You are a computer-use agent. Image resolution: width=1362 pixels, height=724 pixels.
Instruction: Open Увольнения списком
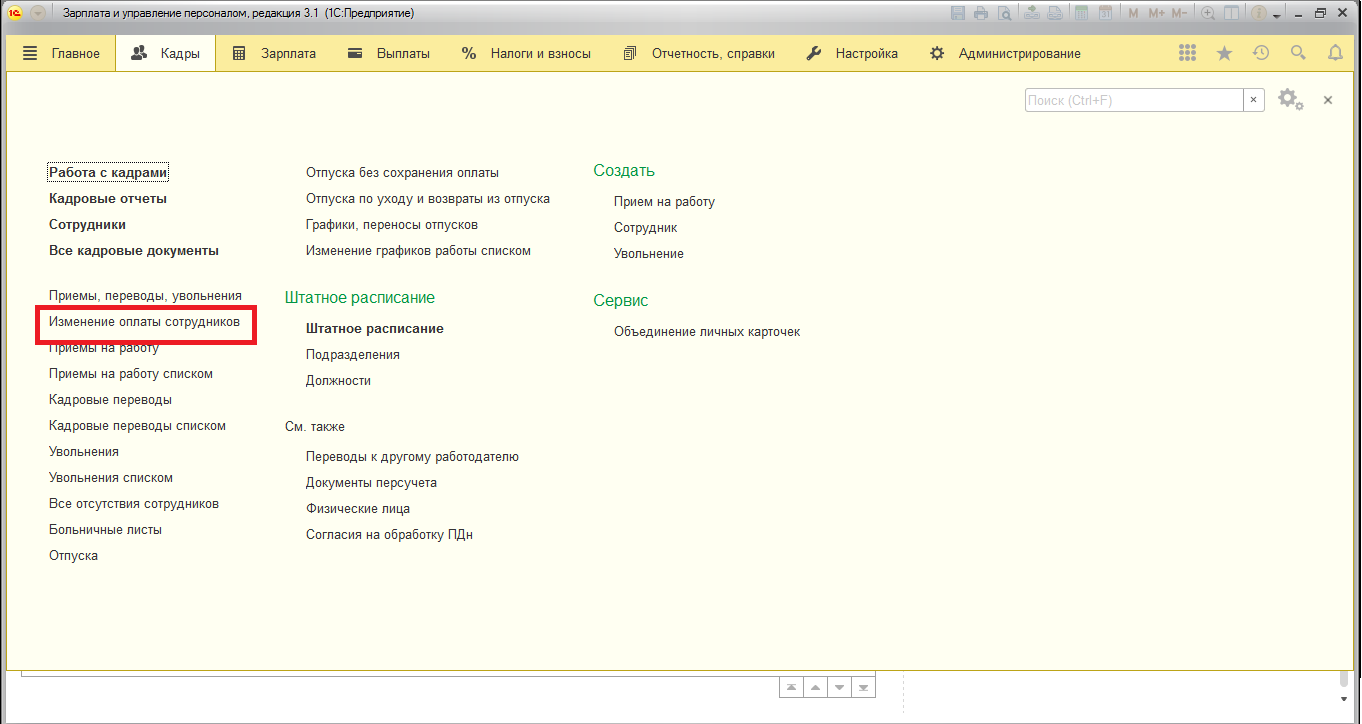(x=111, y=477)
